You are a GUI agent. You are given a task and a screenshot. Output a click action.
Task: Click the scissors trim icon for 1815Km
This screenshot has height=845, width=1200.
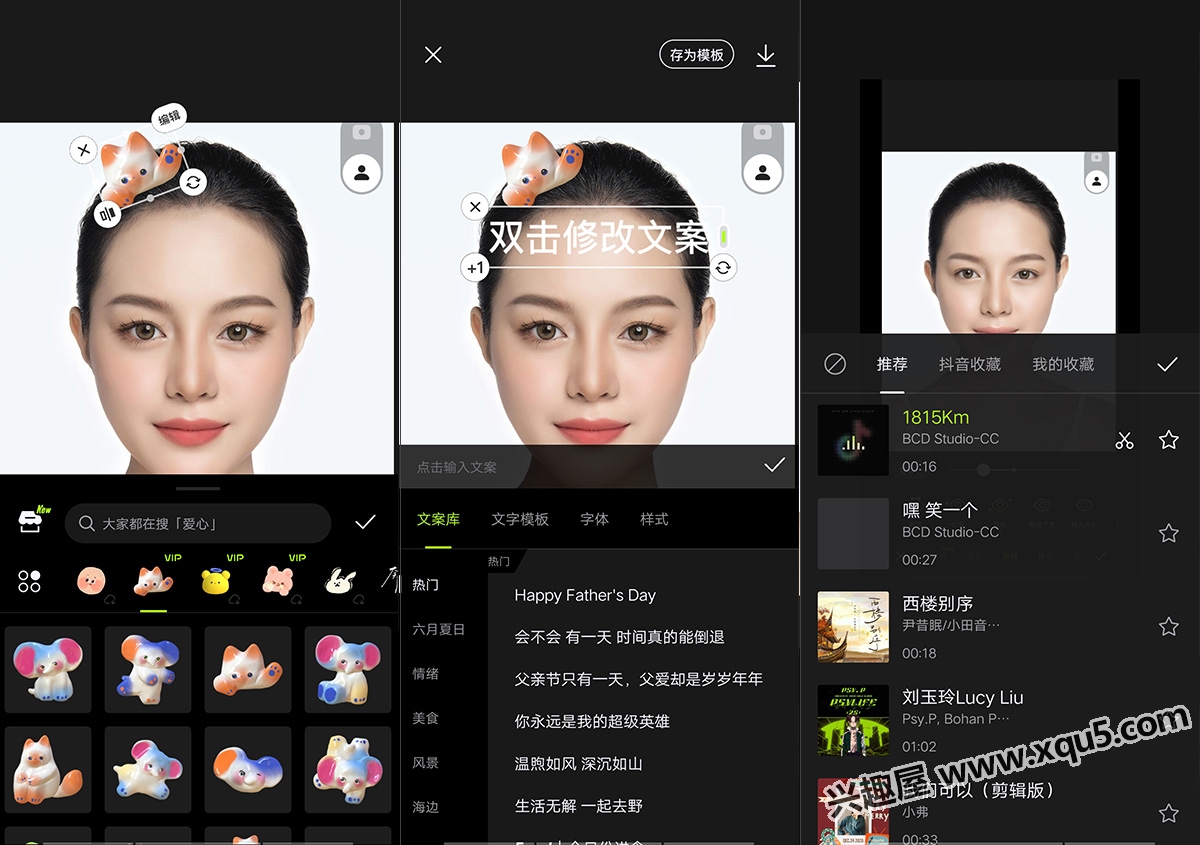click(x=1124, y=440)
